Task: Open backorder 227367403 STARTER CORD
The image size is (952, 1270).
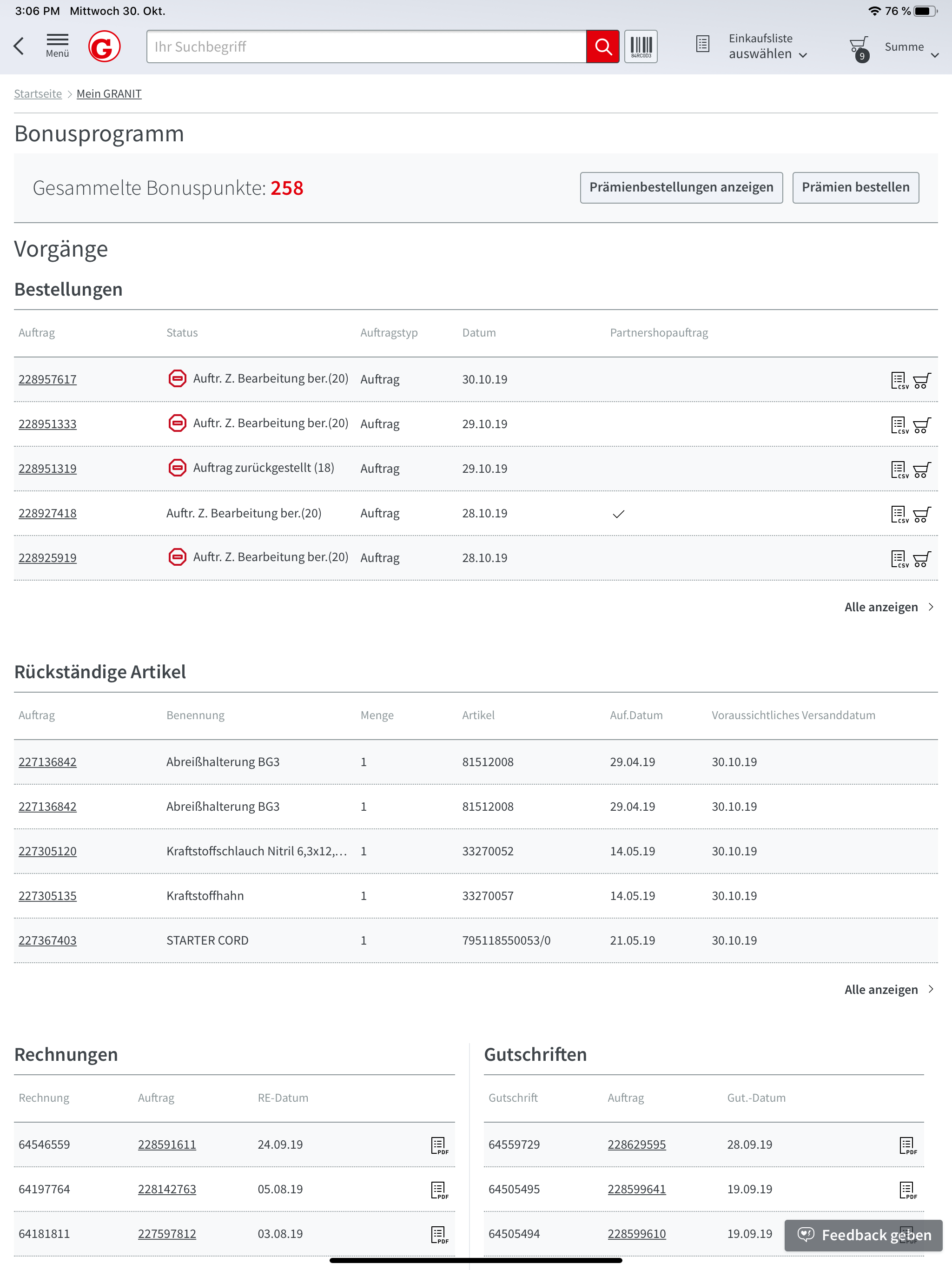Action: 48,941
